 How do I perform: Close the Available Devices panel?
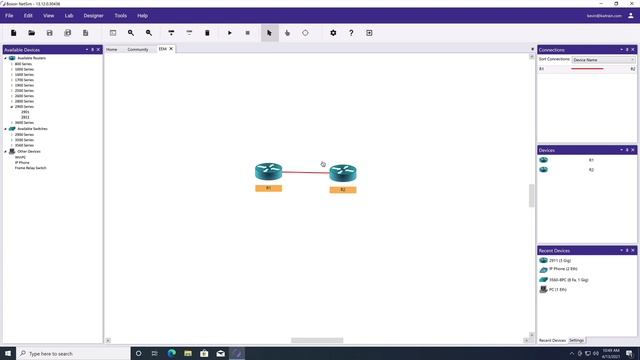(x=98, y=50)
